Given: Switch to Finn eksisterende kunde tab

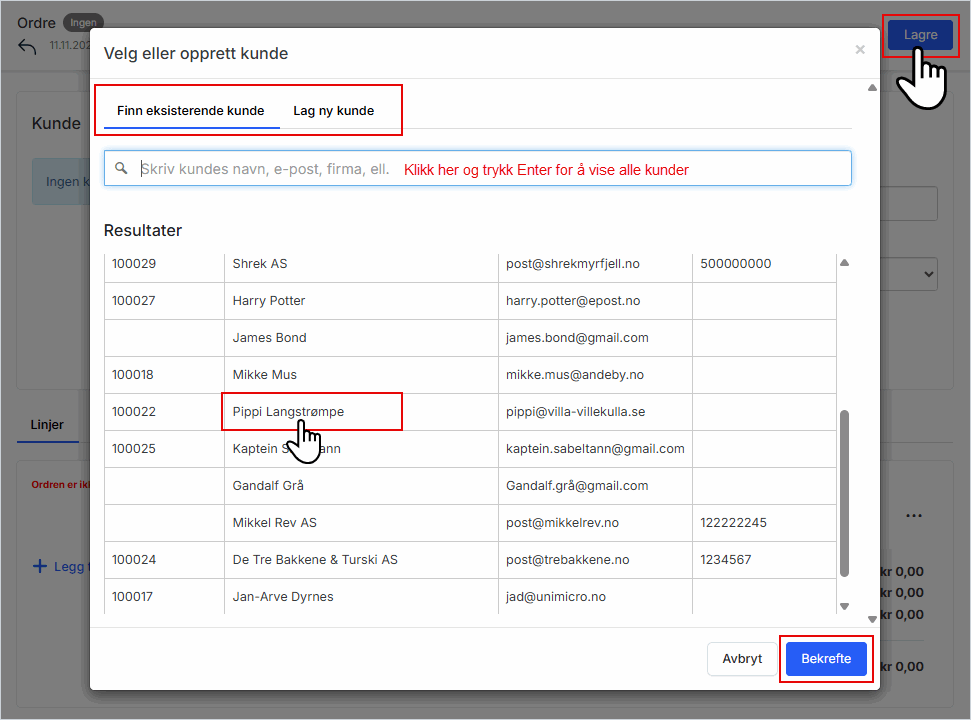Looking at the screenshot, I should [190, 111].
